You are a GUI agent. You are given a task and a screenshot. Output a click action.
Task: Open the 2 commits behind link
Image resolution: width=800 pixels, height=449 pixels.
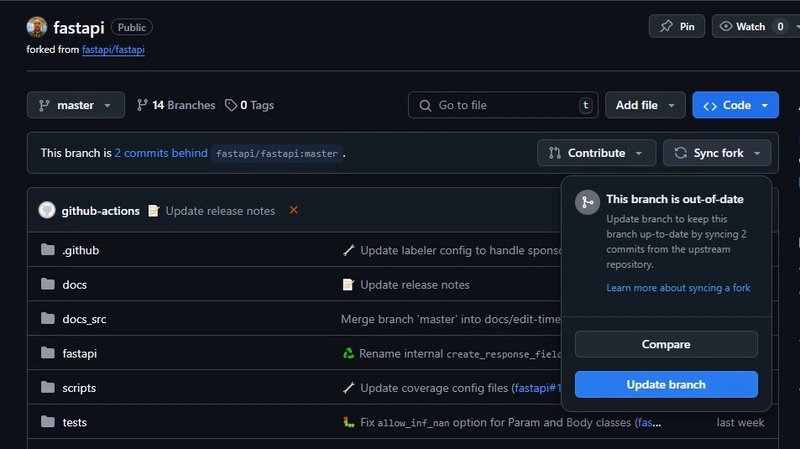click(x=161, y=153)
